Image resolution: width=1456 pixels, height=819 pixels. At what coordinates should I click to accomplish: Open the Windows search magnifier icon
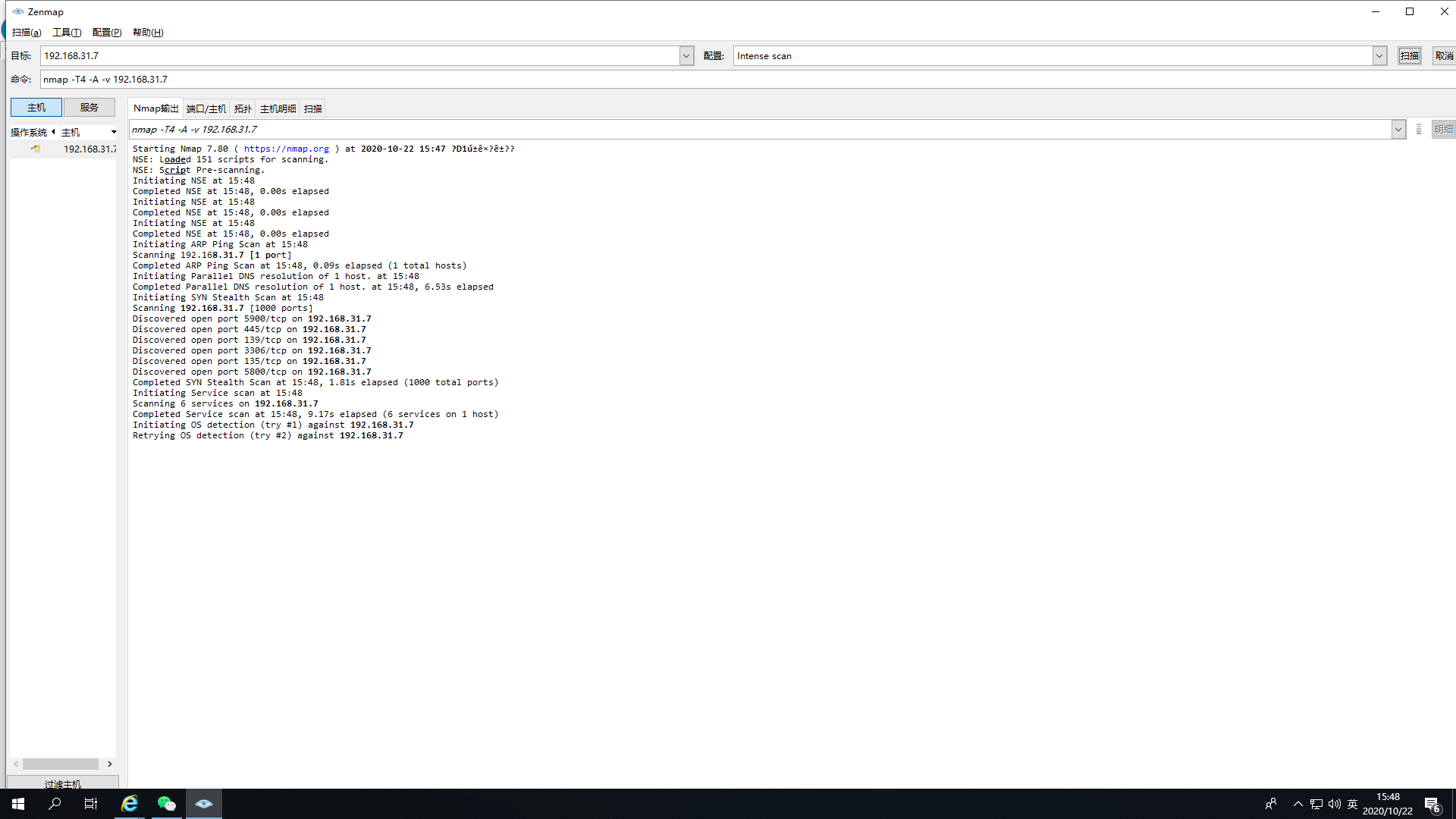coord(55,804)
